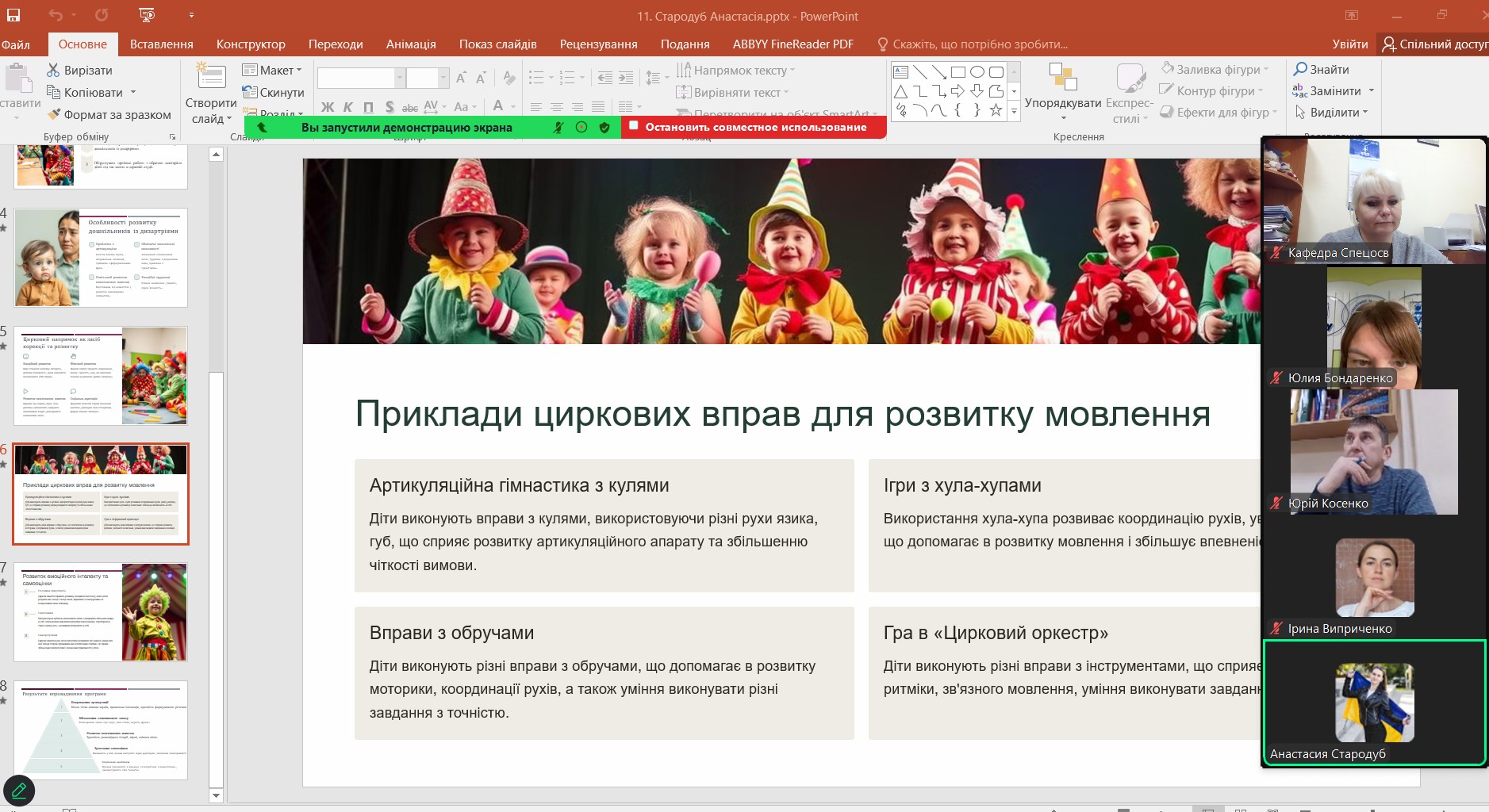The height and width of the screenshot is (812, 1489).
Task: Expand the Select (Виділити) dropdown
Action: (x=1333, y=113)
